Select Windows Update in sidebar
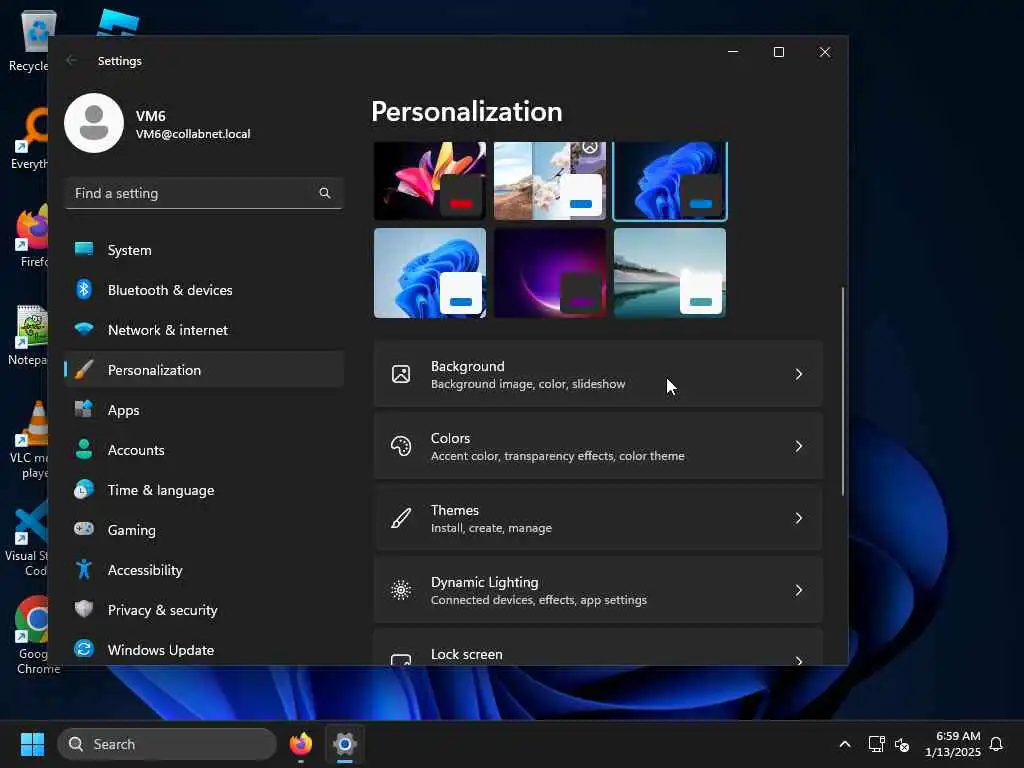The image size is (1024, 768). pos(204,649)
